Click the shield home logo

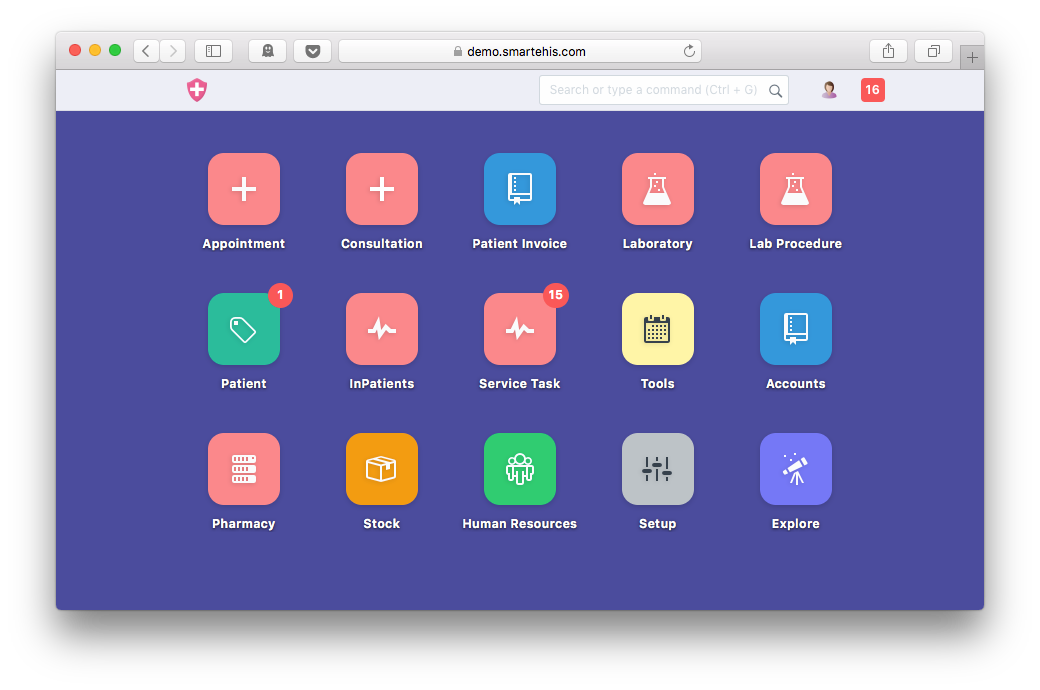[197, 90]
